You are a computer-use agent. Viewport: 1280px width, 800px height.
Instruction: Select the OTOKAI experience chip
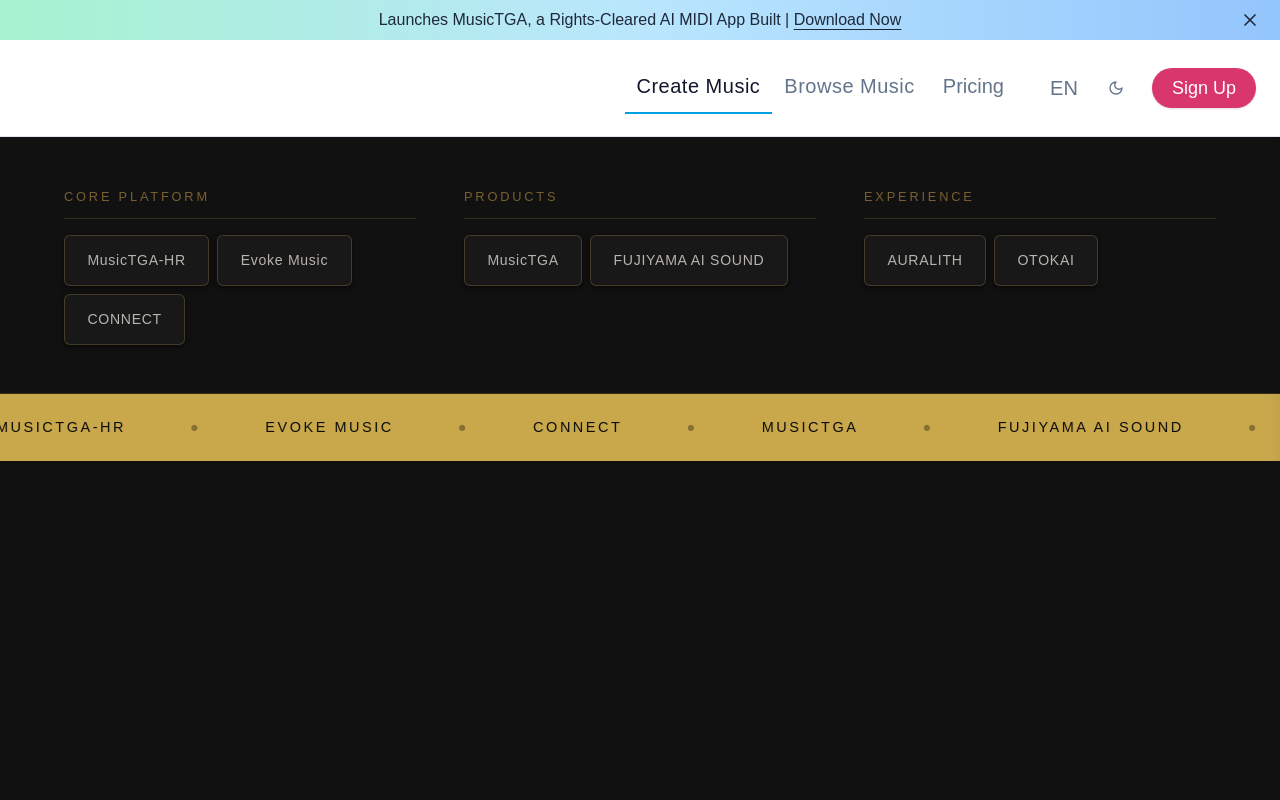click(1046, 260)
